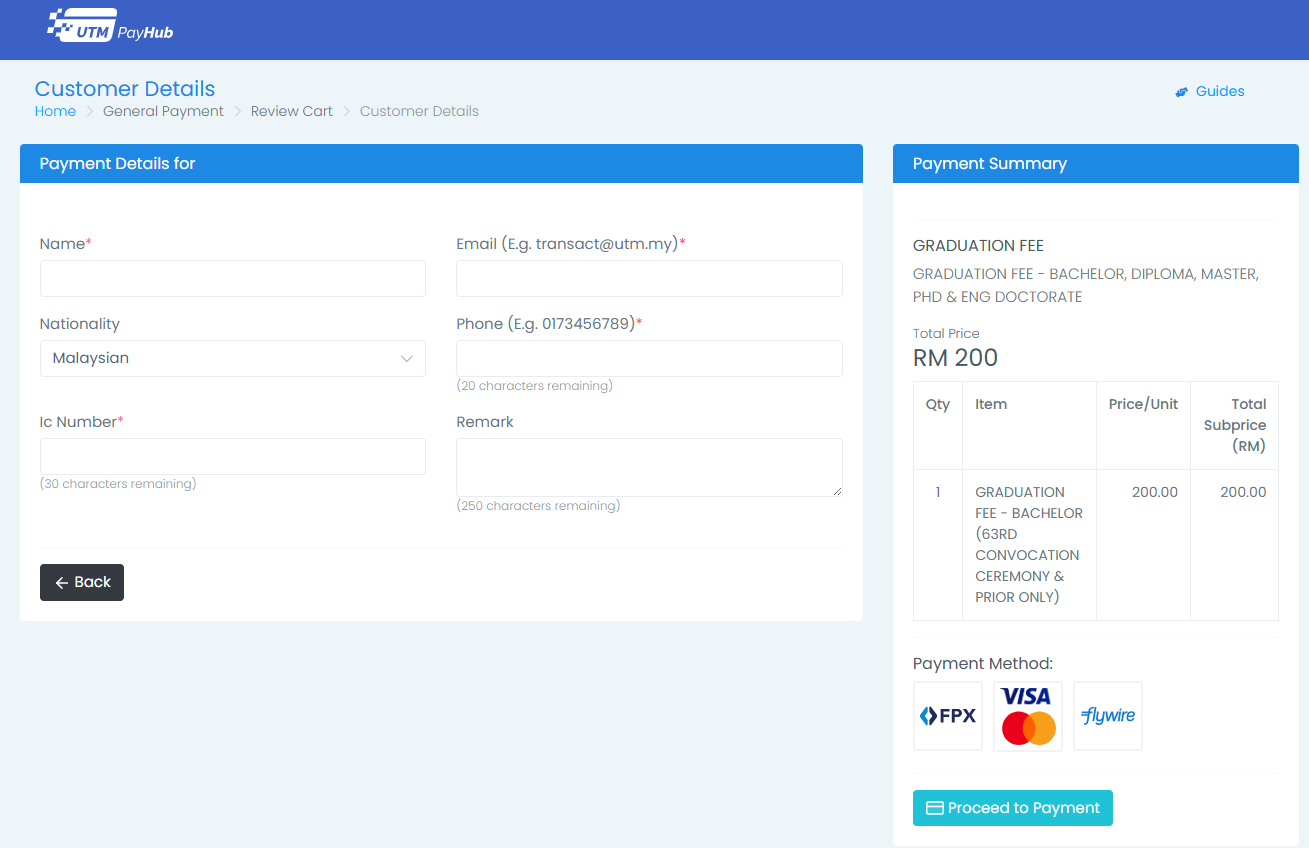The width and height of the screenshot is (1309, 848).
Task: Click the left arrow icon in Back button
Action: pos(62,583)
